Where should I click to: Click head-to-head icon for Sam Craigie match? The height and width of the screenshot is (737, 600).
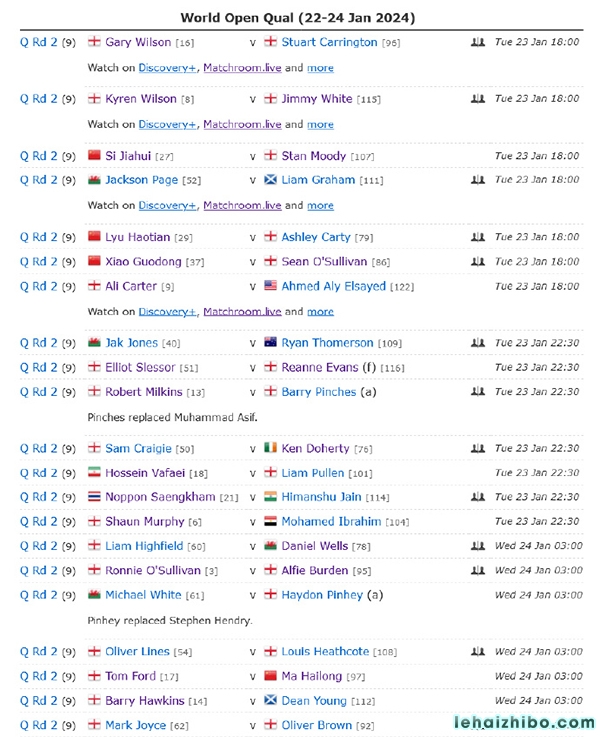[478, 448]
